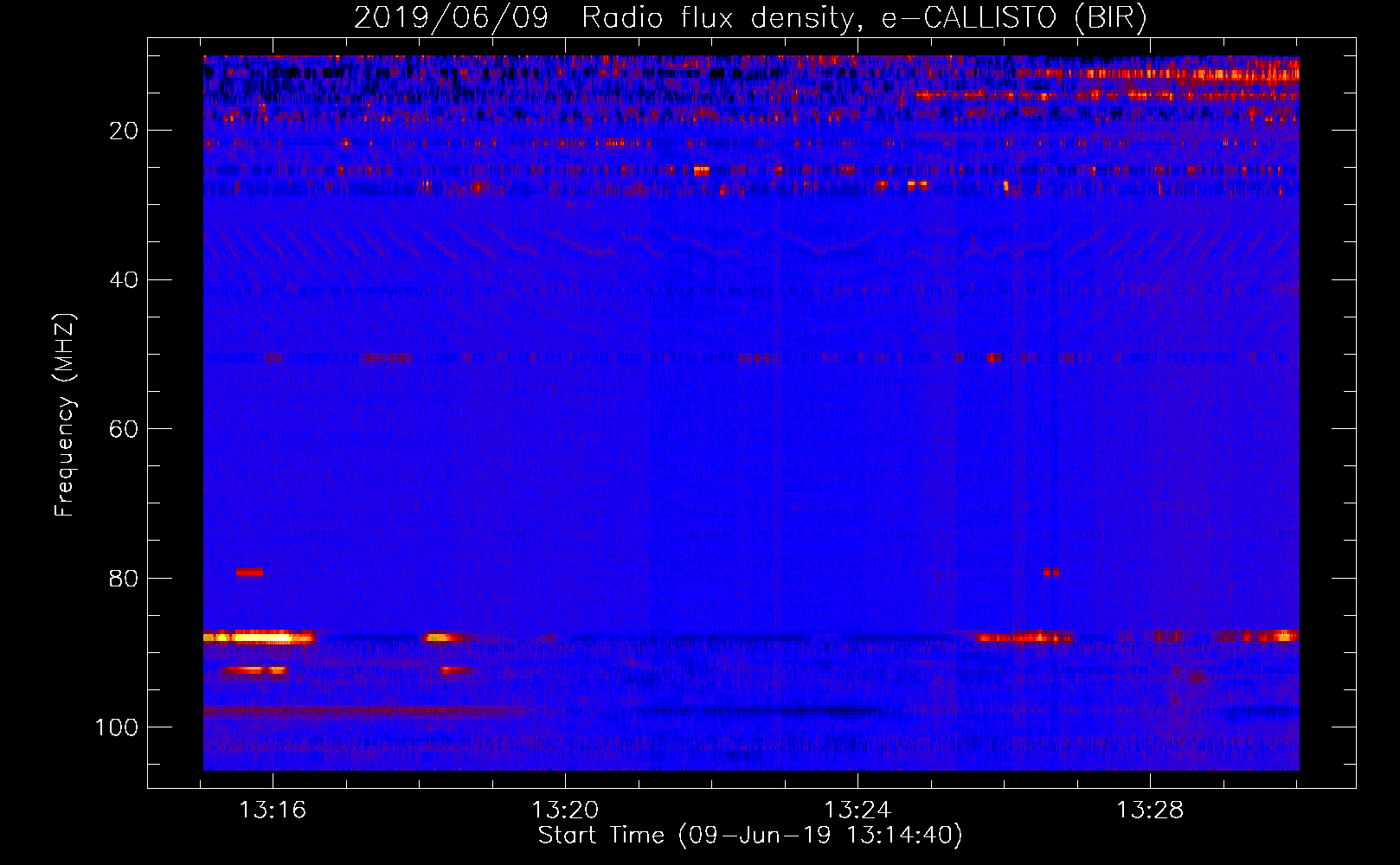Click the frequency tick label '60'
Screen dimensions: 1400x865
click(123, 429)
